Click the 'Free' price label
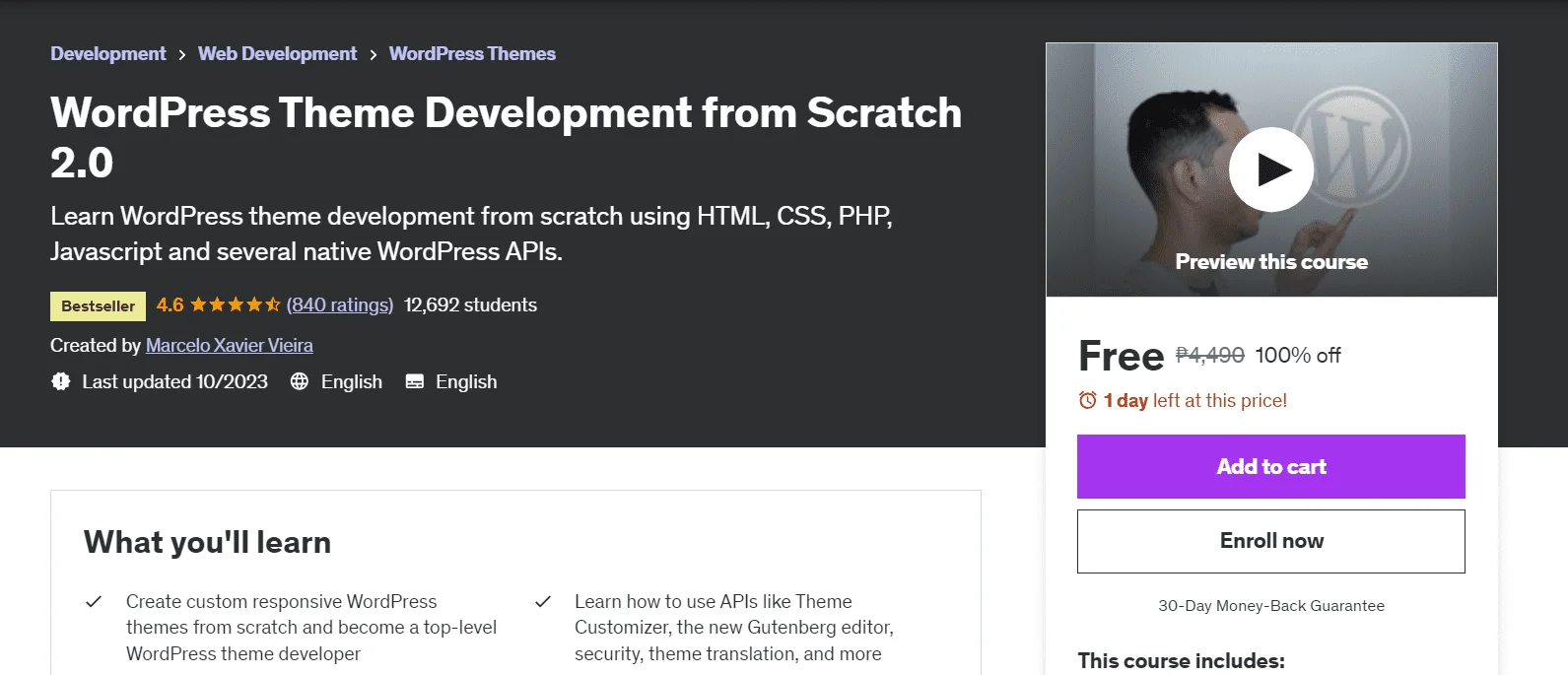The height and width of the screenshot is (675, 1568). point(1122,356)
